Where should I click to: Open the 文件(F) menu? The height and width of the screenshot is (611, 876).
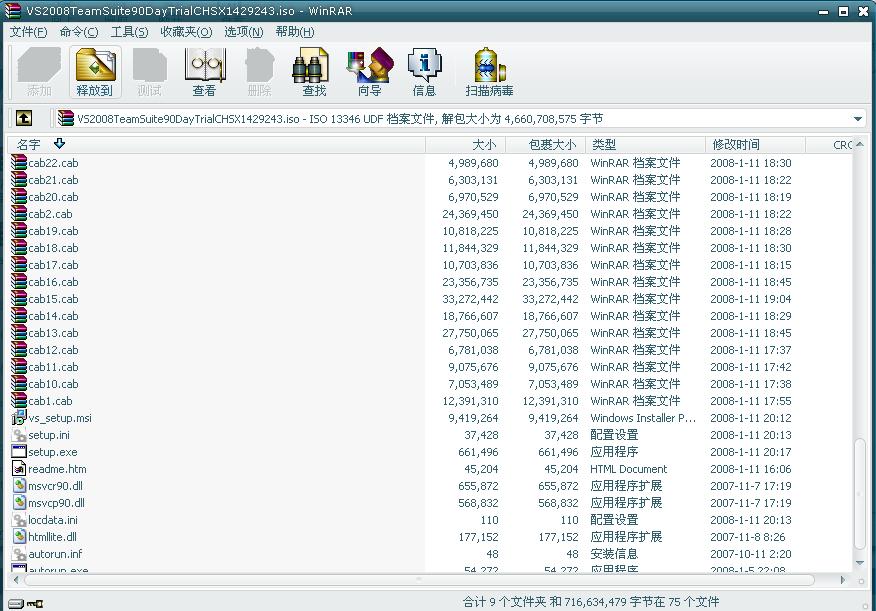28,32
